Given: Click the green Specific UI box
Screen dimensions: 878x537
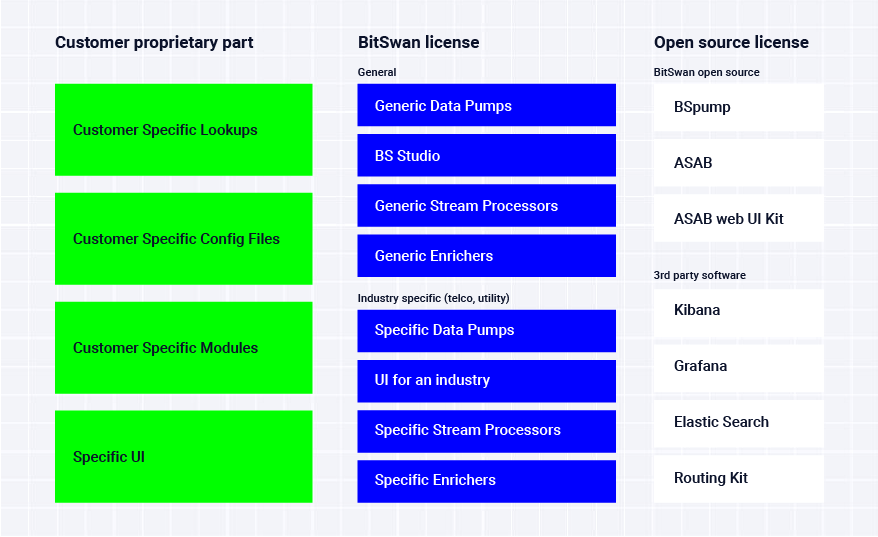Looking at the screenshot, I should (184, 457).
